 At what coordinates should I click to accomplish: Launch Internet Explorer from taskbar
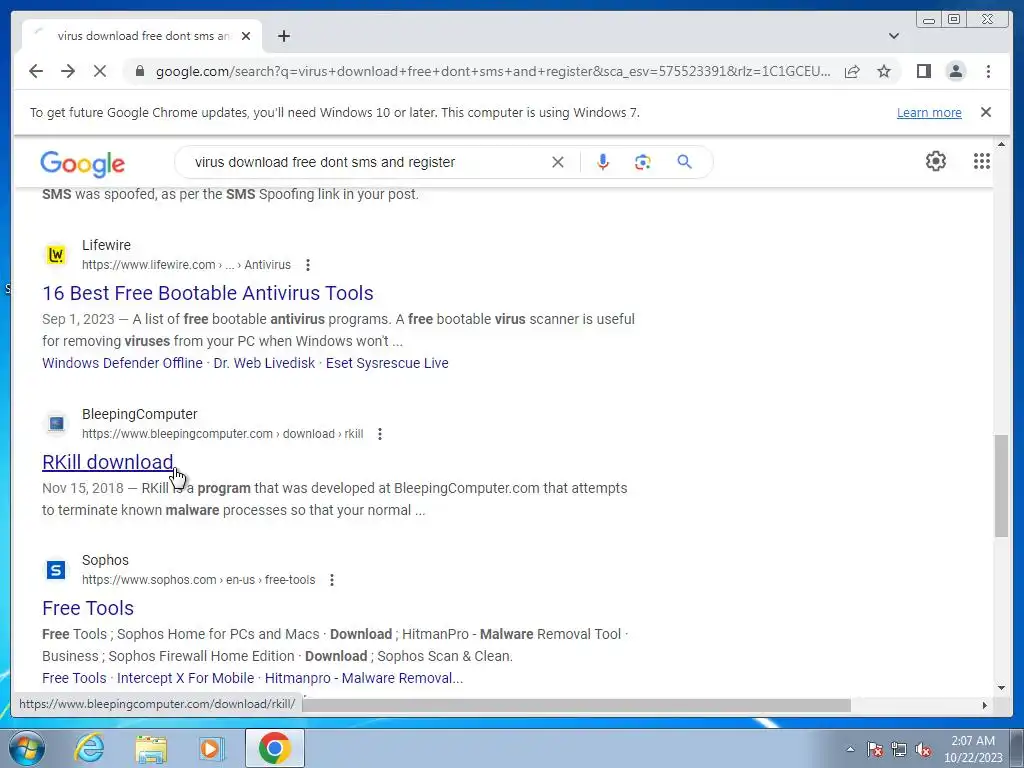pos(89,749)
